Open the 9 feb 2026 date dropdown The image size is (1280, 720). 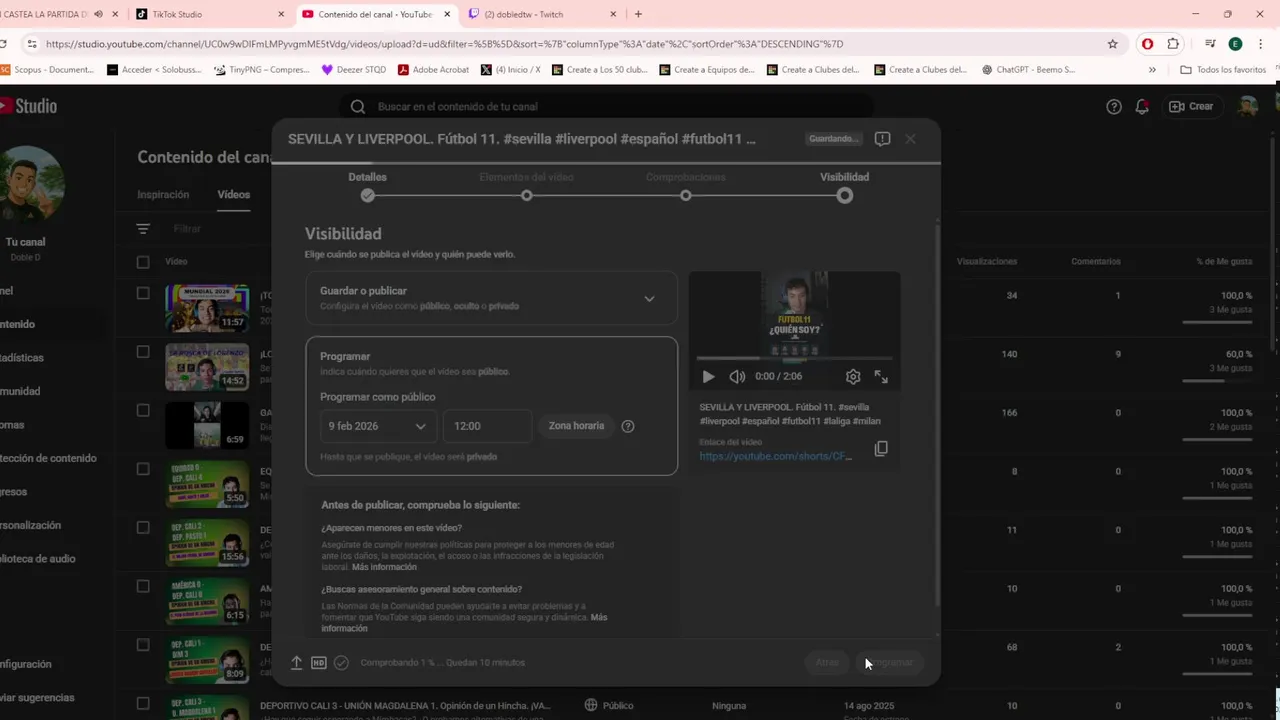pyautogui.click(x=377, y=426)
